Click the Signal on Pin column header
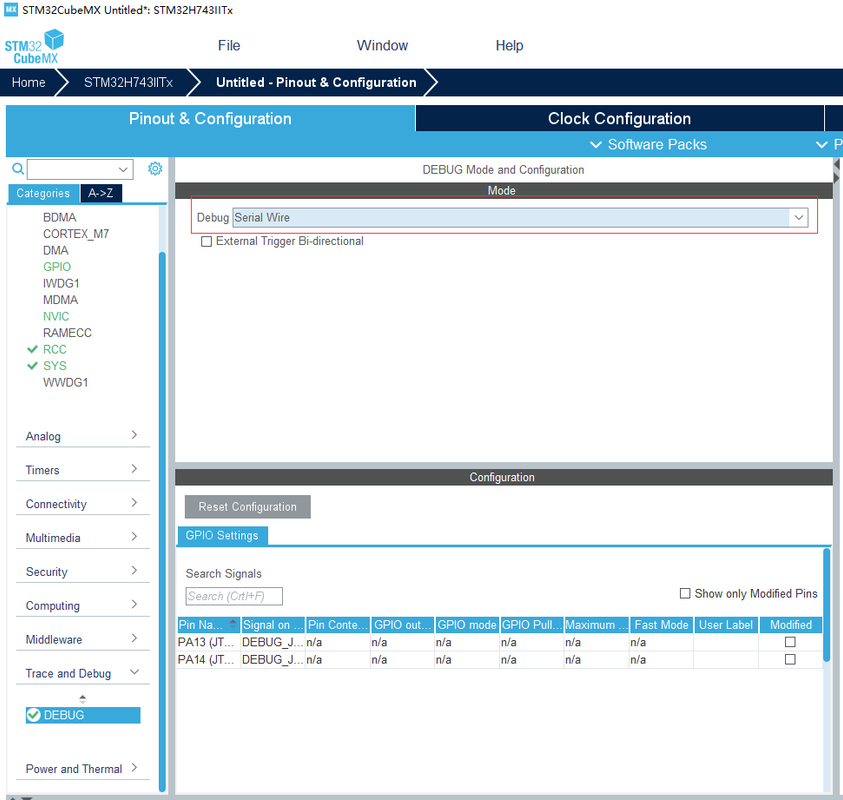Image resolution: width=843 pixels, height=800 pixels. (273, 625)
